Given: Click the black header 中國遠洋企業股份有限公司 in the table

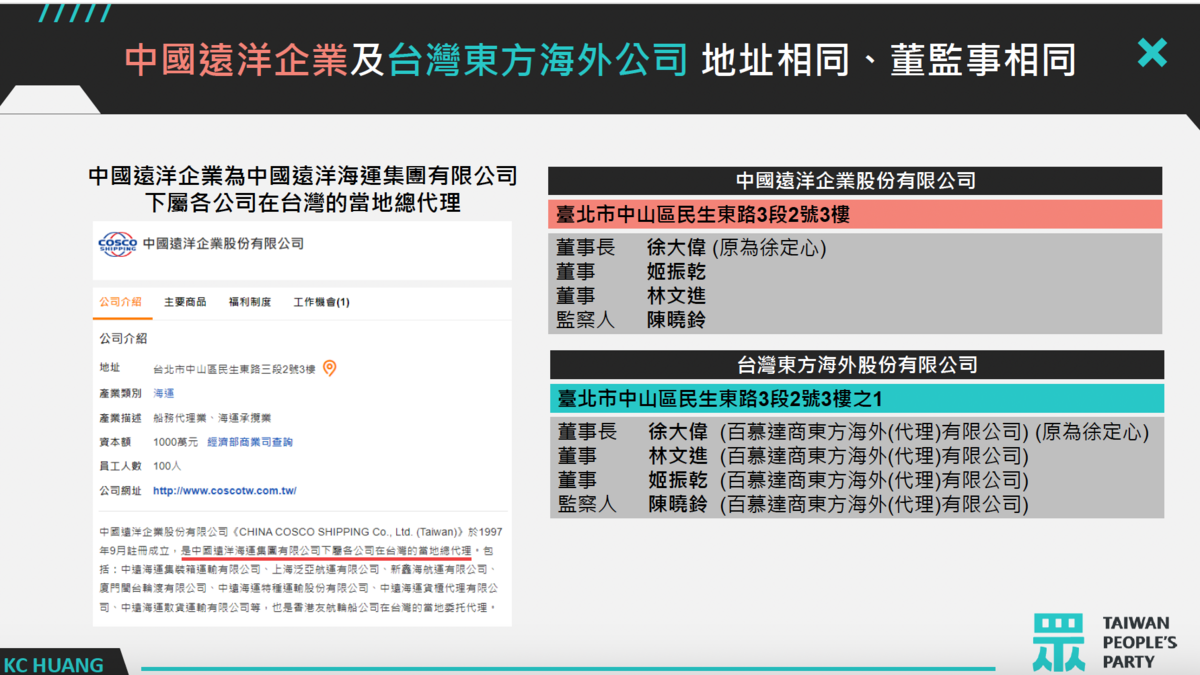Looking at the screenshot, I should [x=855, y=181].
